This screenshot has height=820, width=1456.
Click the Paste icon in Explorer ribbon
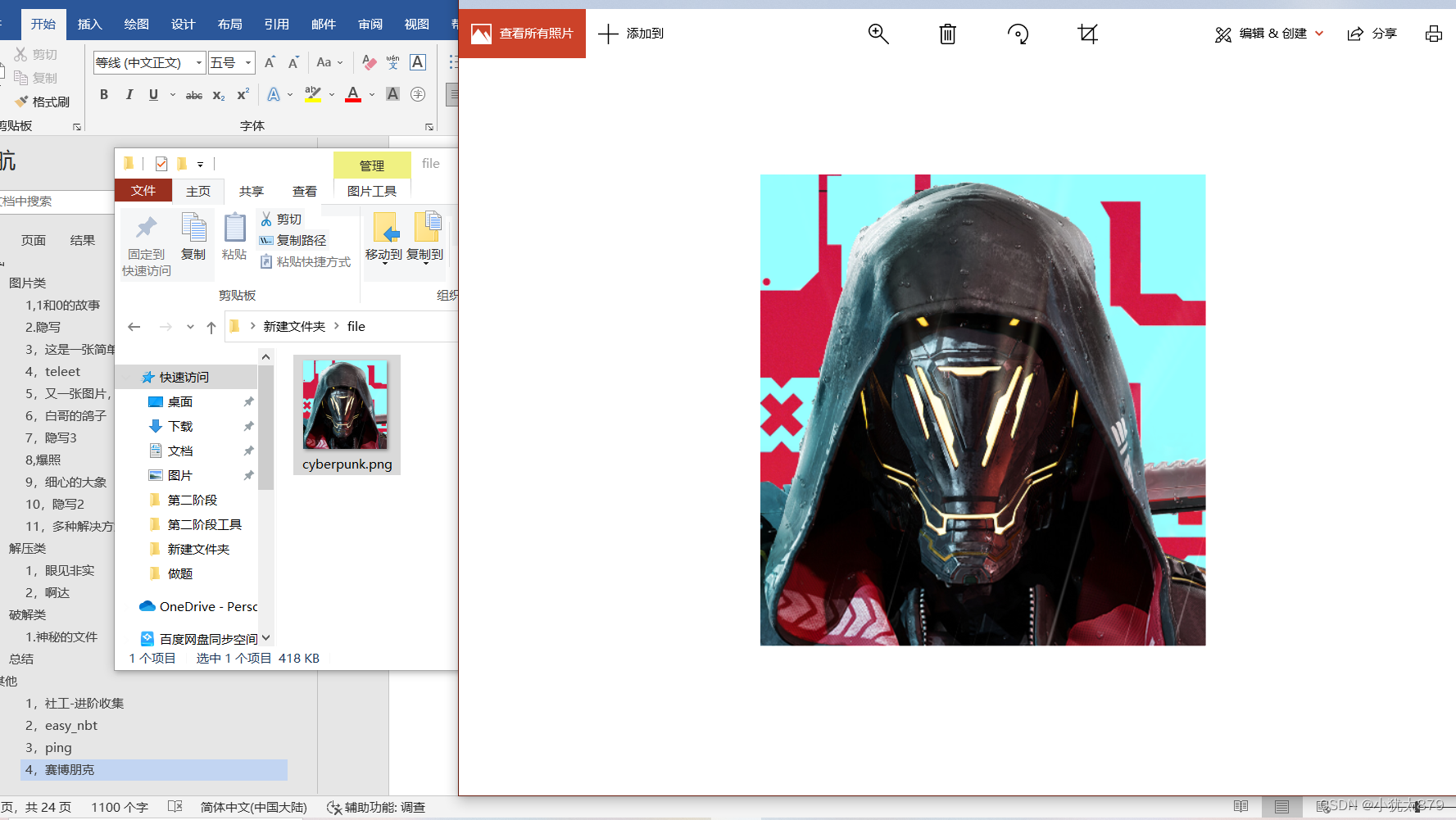(x=234, y=238)
